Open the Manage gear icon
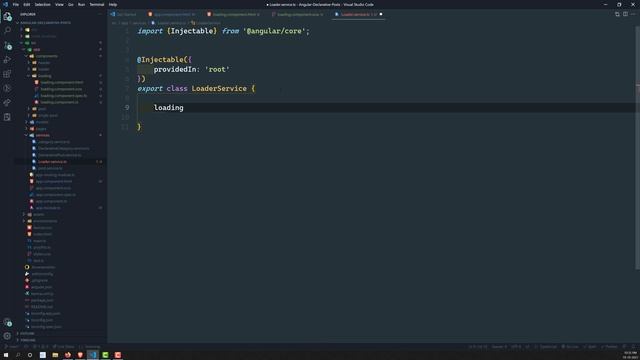The width and height of the screenshot is (640, 360). click(7, 336)
